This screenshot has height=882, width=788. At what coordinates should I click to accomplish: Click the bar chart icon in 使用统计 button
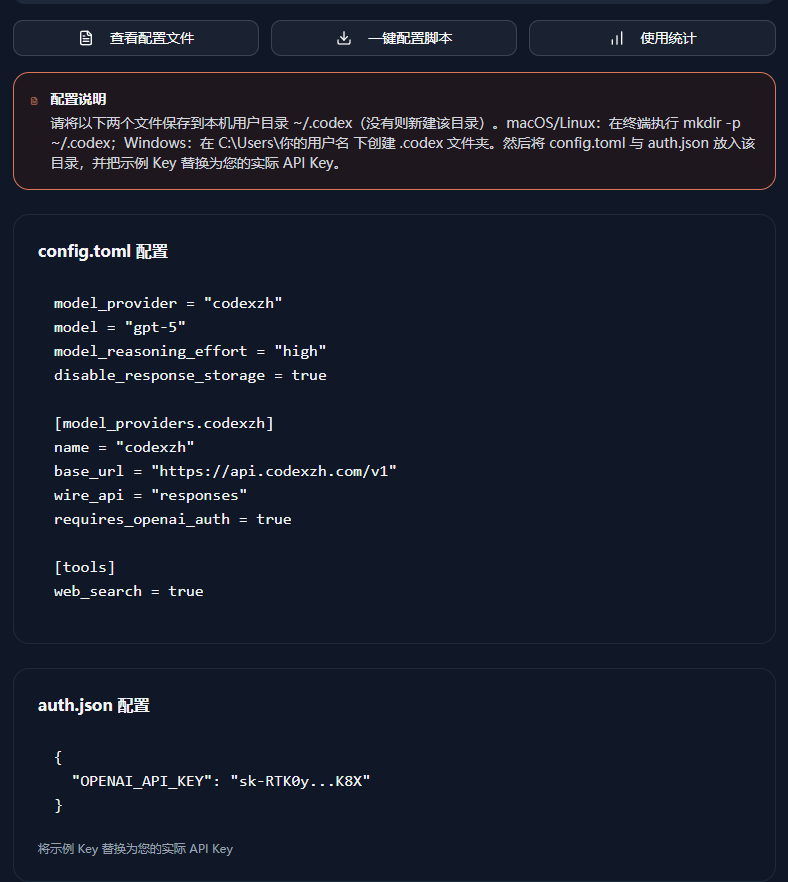617,38
